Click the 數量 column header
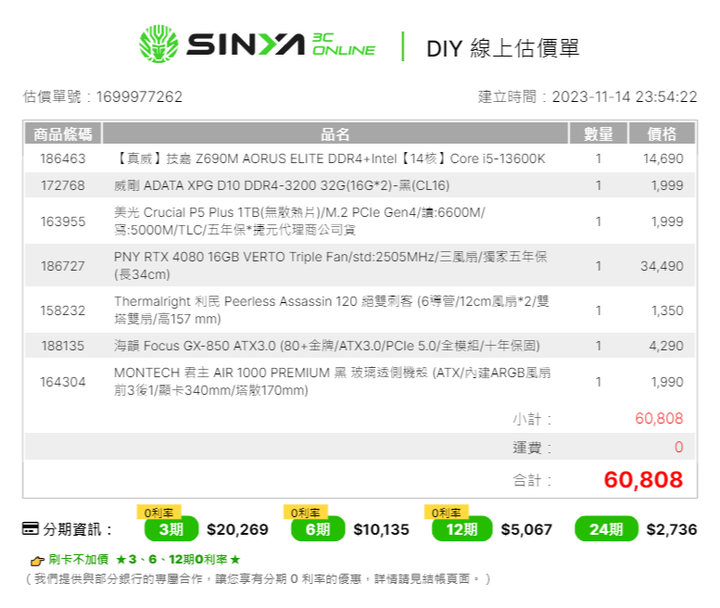Image resolution: width=720 pixels, height=608 pixels. pyautogui.click(x=598, y=134)
